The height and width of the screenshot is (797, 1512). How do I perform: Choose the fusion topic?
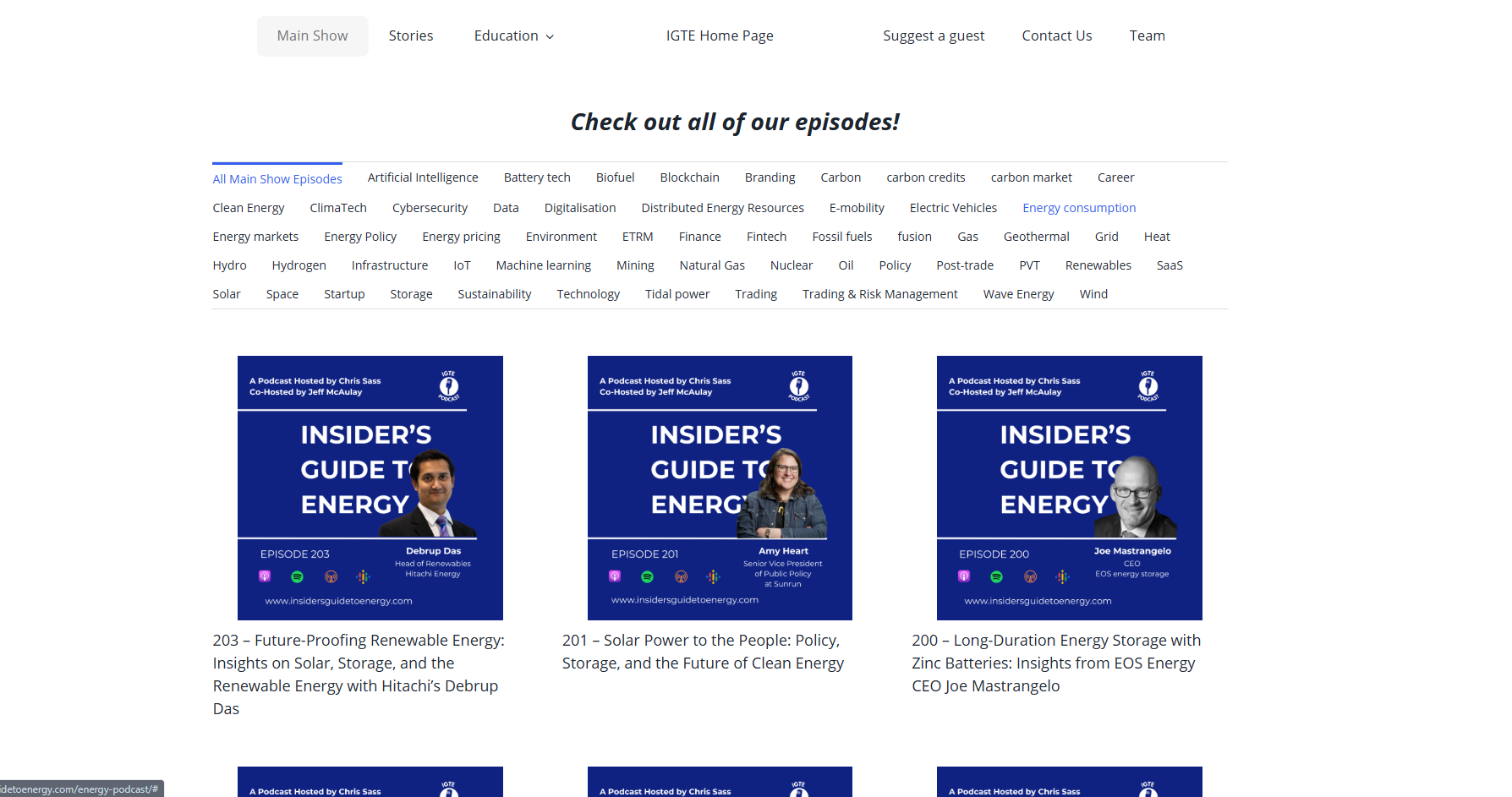(915, 237)
